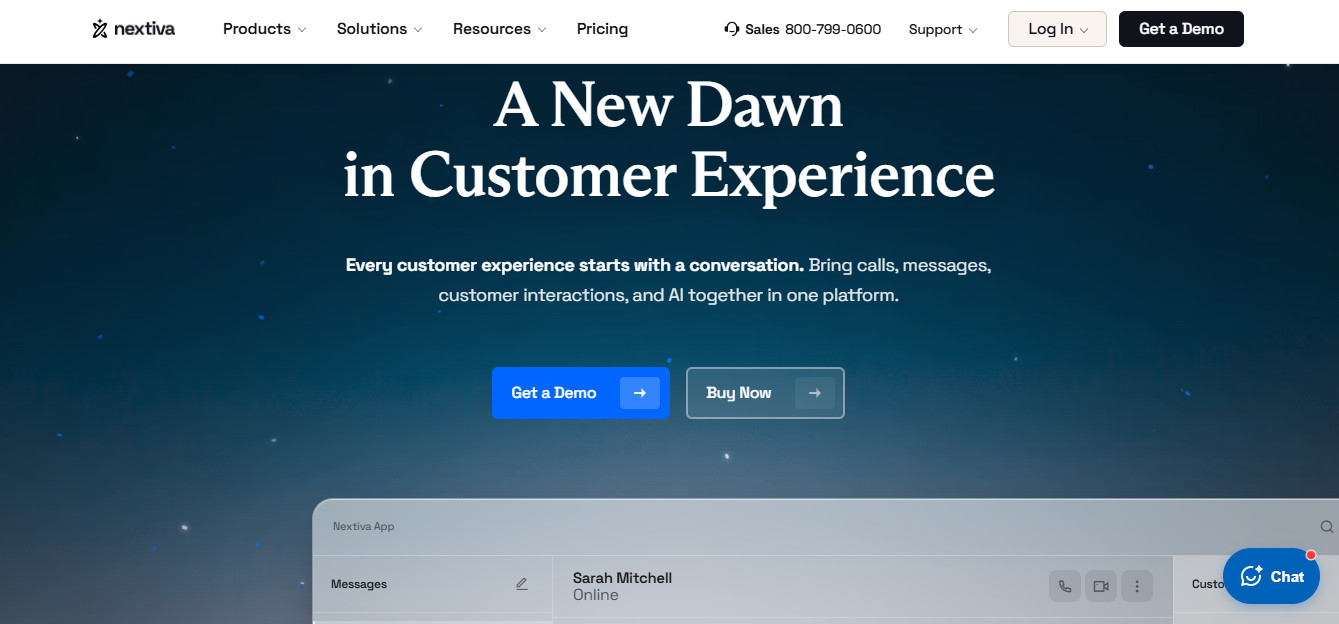Start a phone call with Sarah Mitchell
The image size is (1339, 624).
pyautogui.click(x=1065, y=586)
